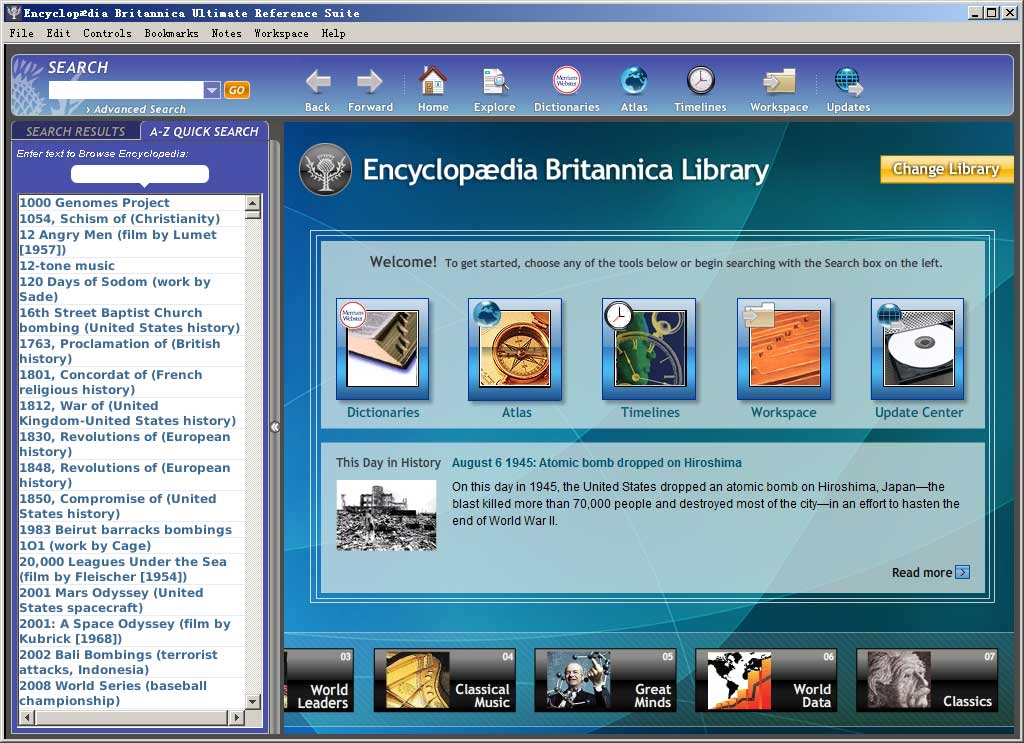The width and height of the screenshot is (1024, 743).
Task: Click the Forward arrow icon
Action: pos(370,82)
